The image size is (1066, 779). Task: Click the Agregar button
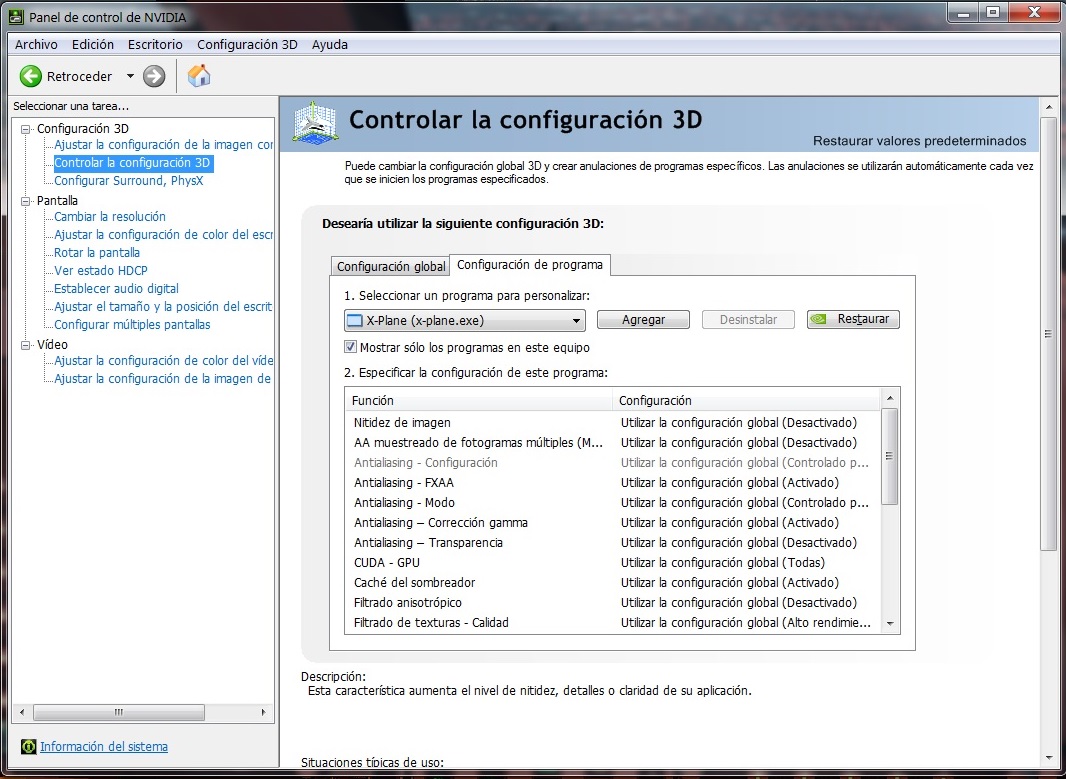click(x=643, y=319)
